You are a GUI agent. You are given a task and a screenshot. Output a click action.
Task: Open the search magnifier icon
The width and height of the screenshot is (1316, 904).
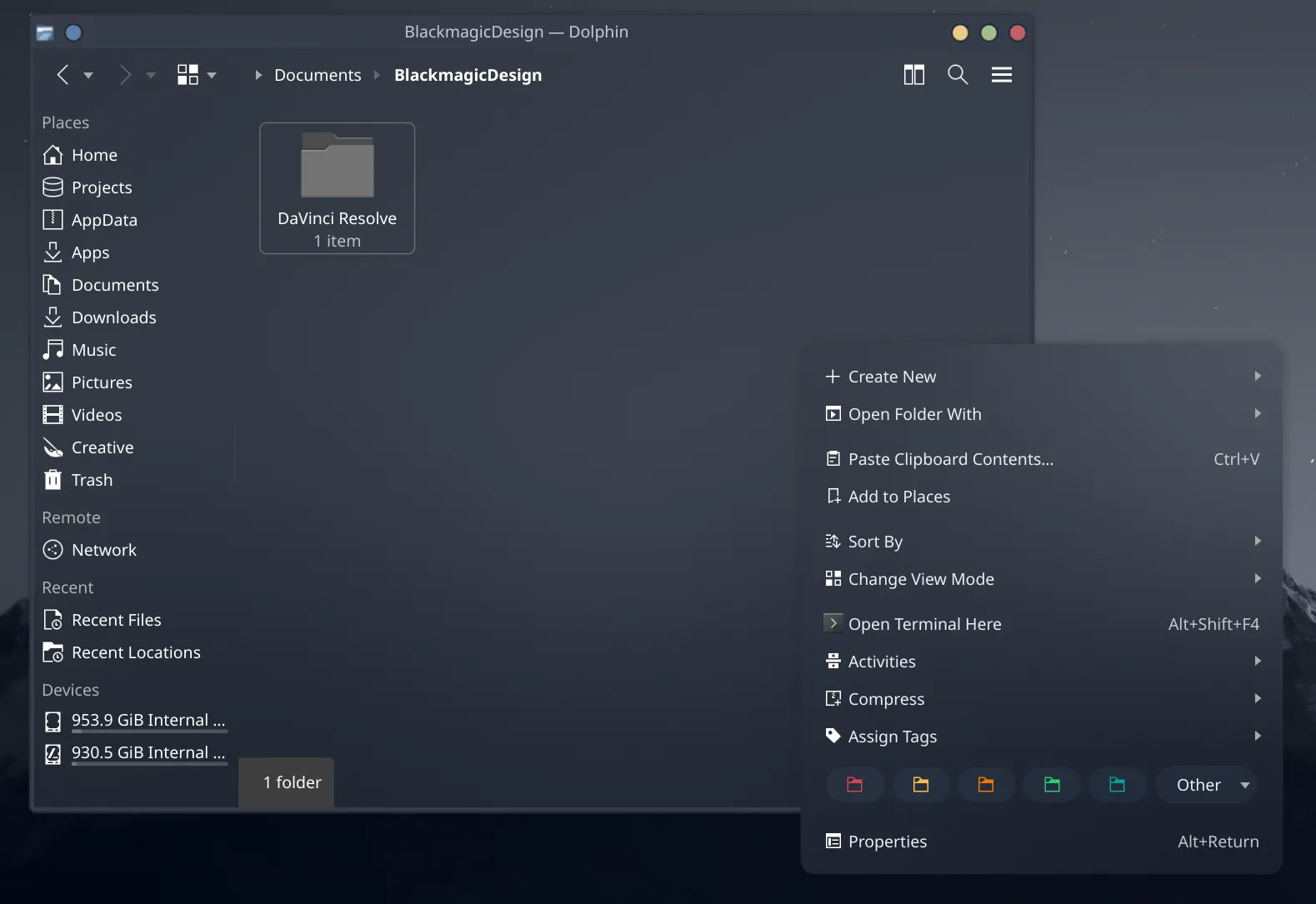click(x=958, y=75)
